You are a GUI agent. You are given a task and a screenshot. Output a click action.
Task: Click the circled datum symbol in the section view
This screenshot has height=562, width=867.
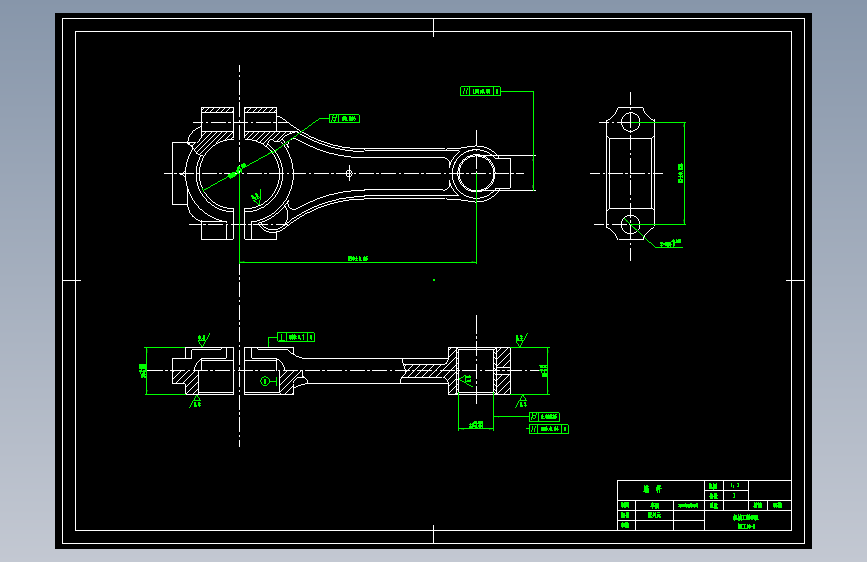click(x=265, y=381)
